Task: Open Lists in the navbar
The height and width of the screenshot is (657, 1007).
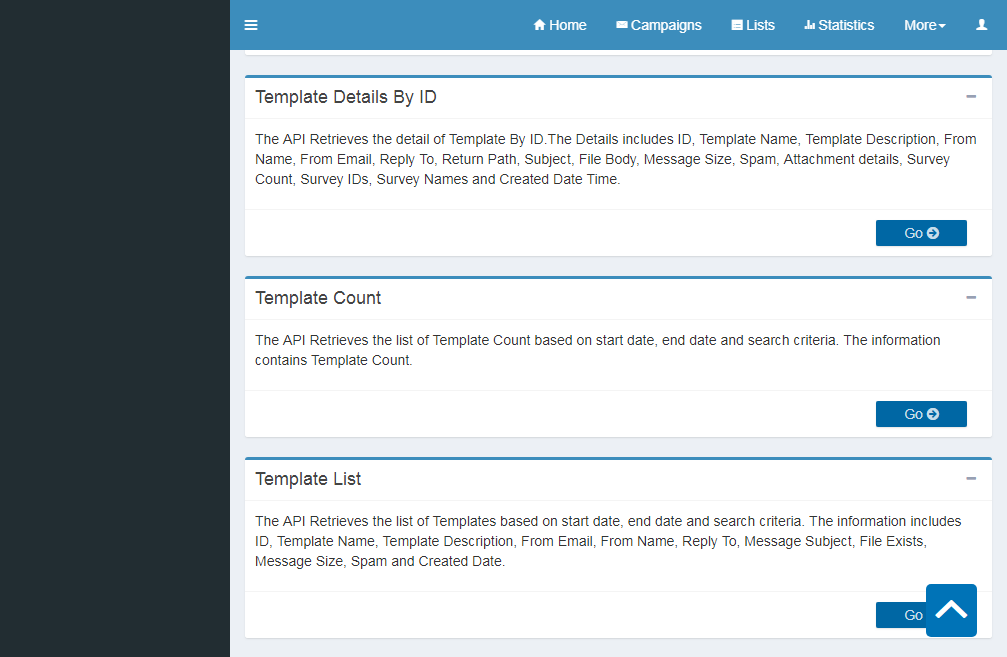Action: 753,25
